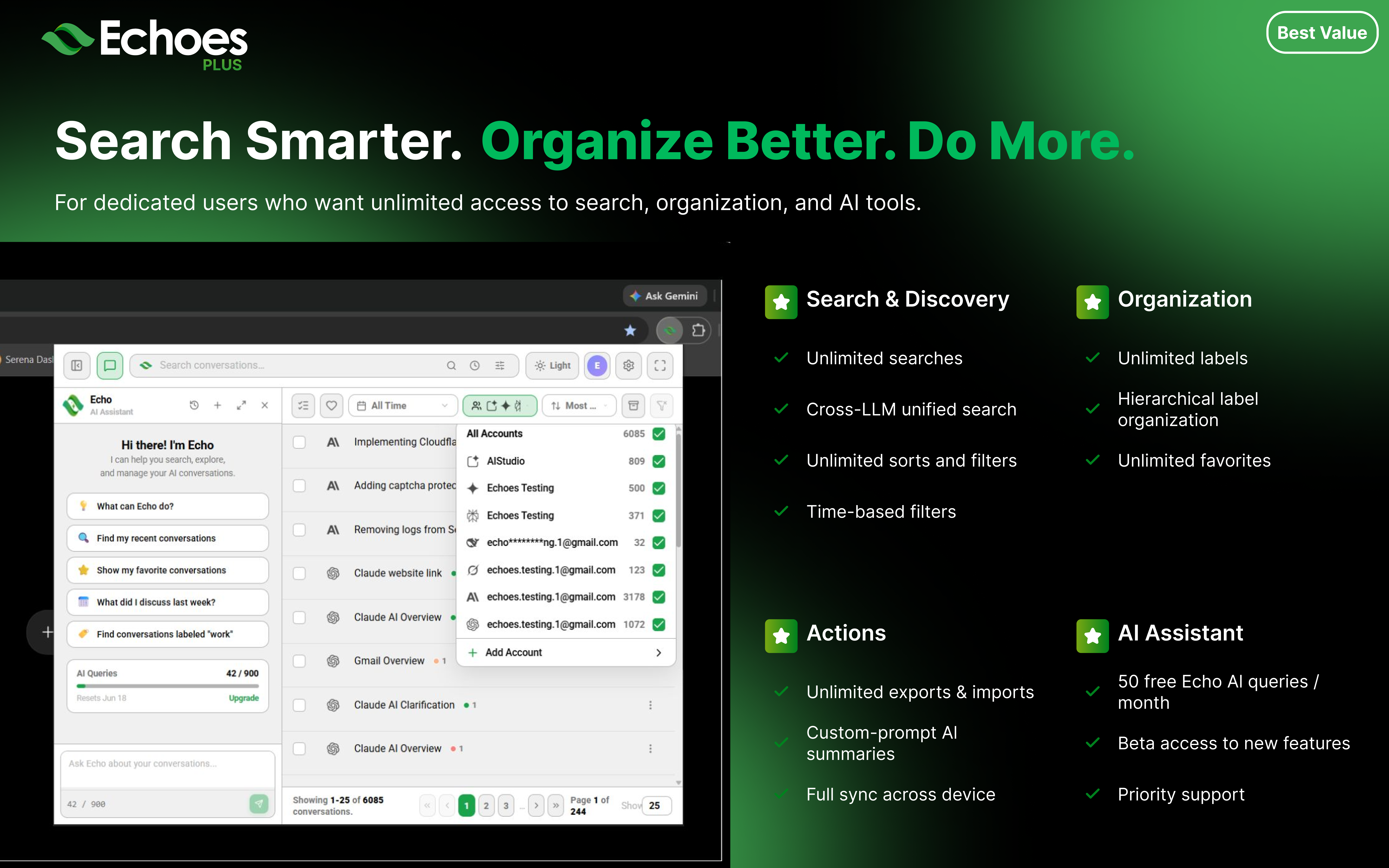Click What can Echo do? suggestion

coord(167,506)
